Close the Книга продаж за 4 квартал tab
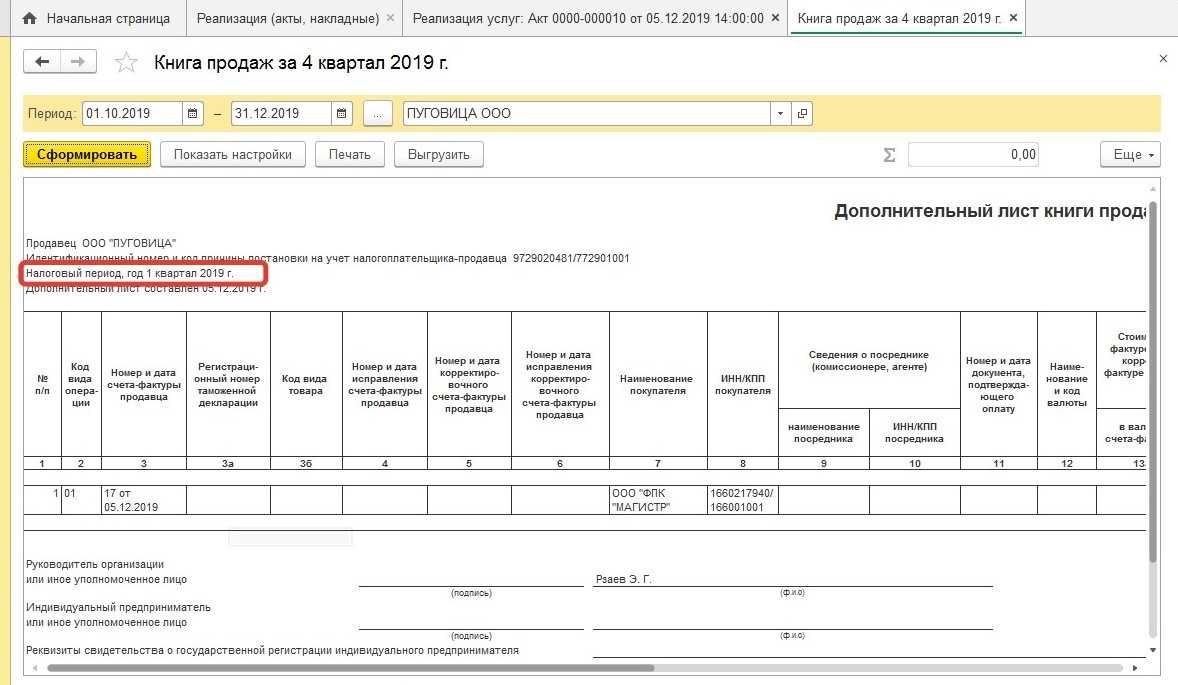The width and height of the screenshot is (1178, 685). tap(1013, 18)
